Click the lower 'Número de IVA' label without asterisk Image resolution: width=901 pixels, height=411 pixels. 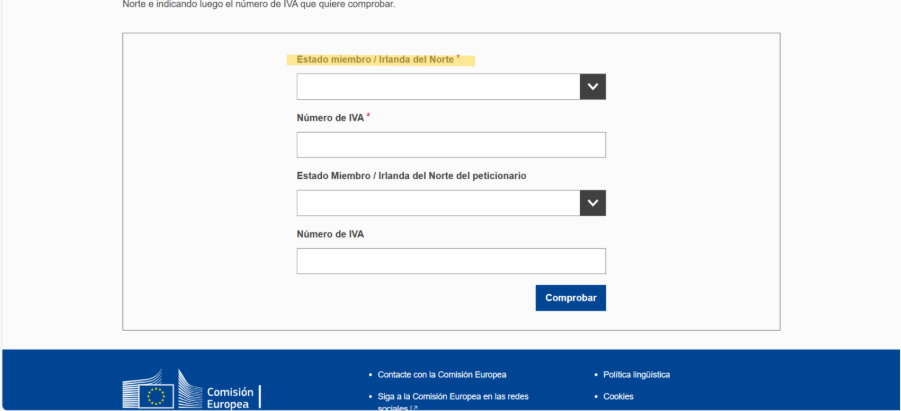330,235
